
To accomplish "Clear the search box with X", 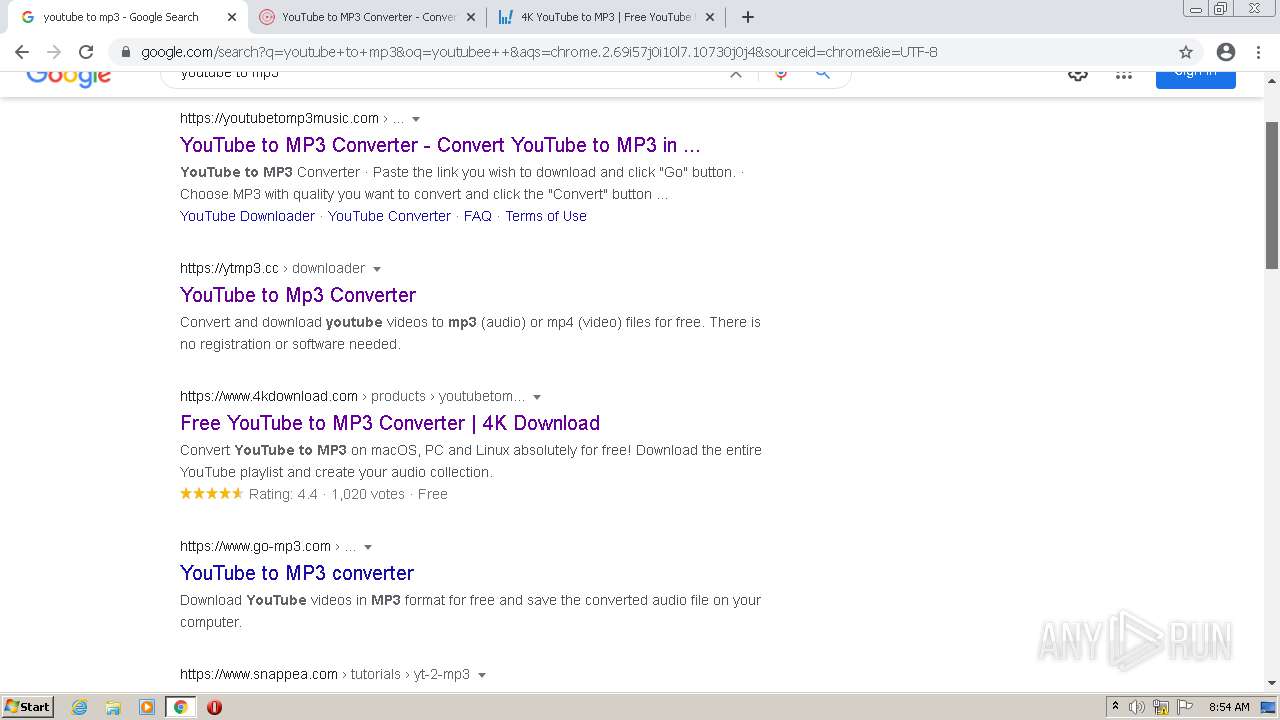I will click(736, 74).
